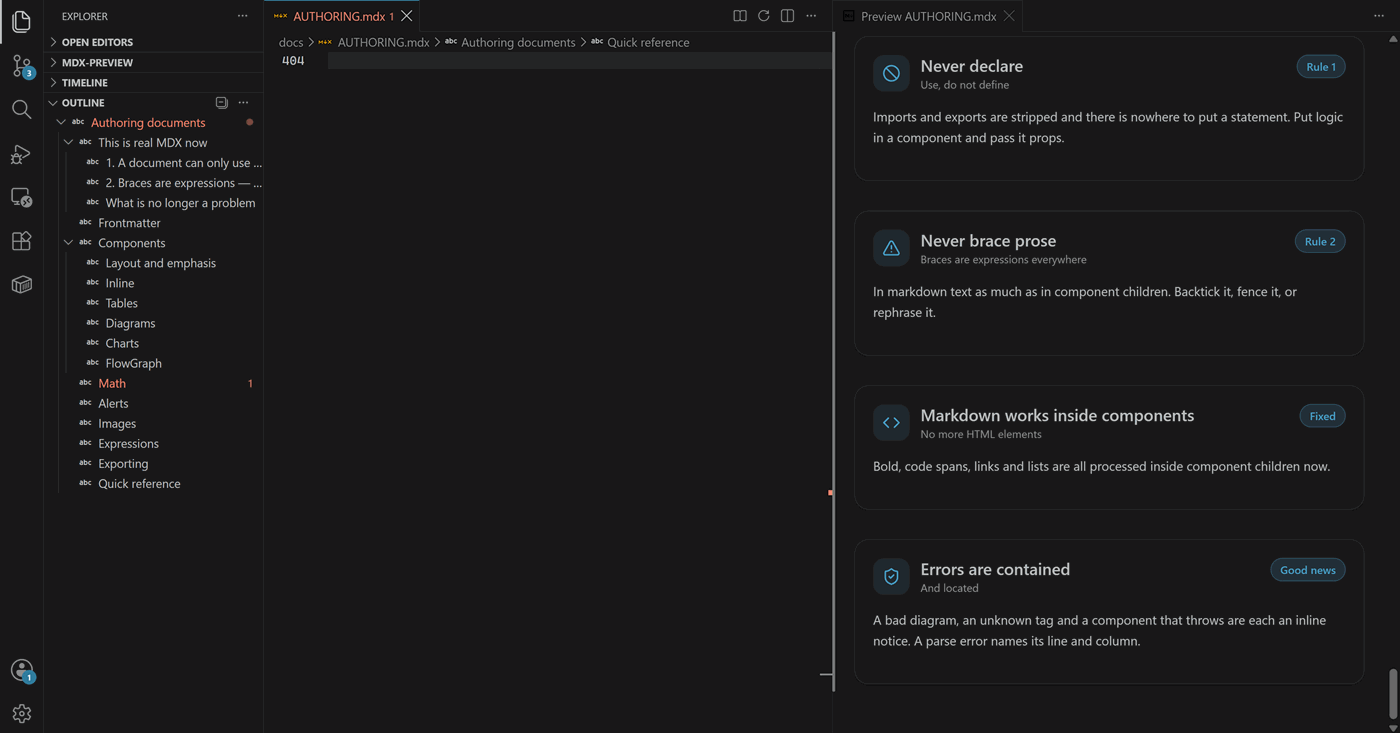The image size is (1400, 733).
Task: Select Diagrams in the outline
Action: [x=130, y=323]
